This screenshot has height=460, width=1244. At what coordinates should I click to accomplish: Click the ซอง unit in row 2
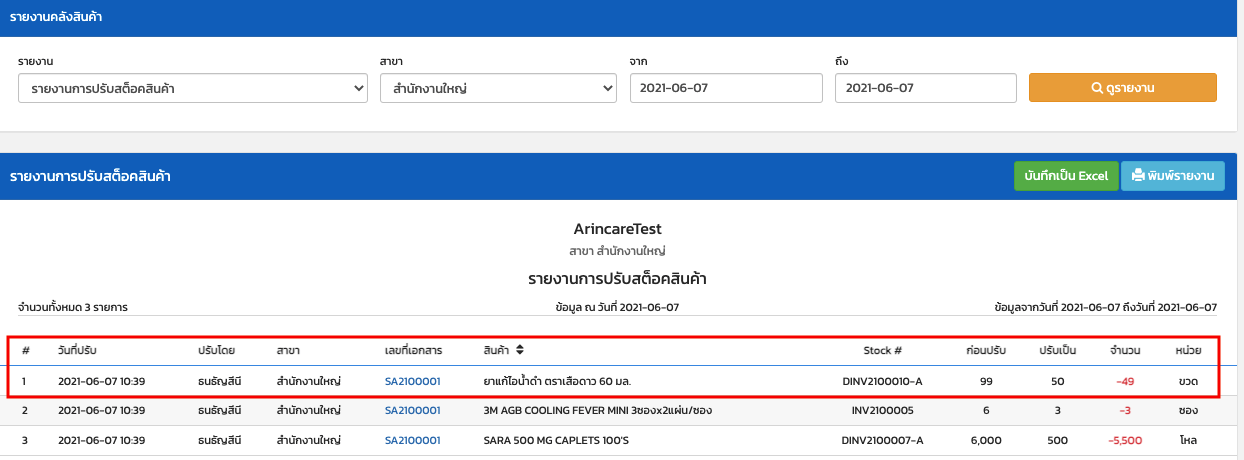tap(1188, 410)
